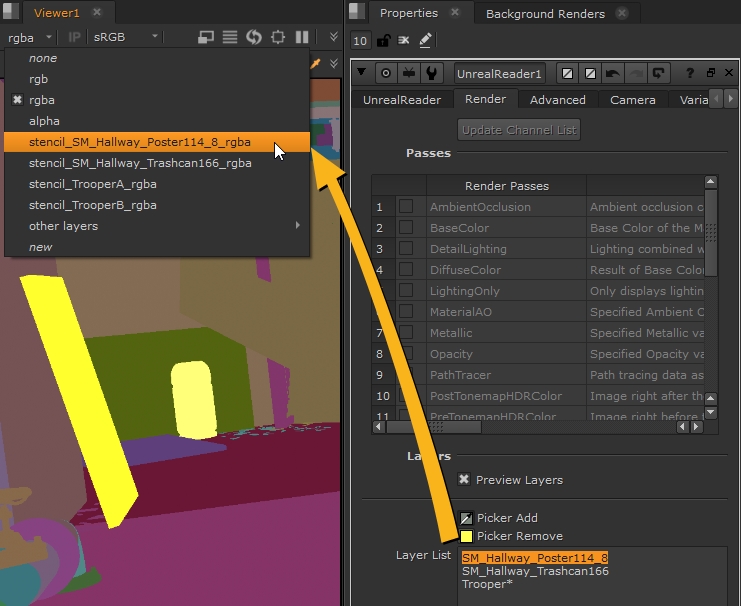The width and height of the screenshot is (741, 606).
Task: Open the sRGB colorspace dropdown
Action: (x=125, y=37)
